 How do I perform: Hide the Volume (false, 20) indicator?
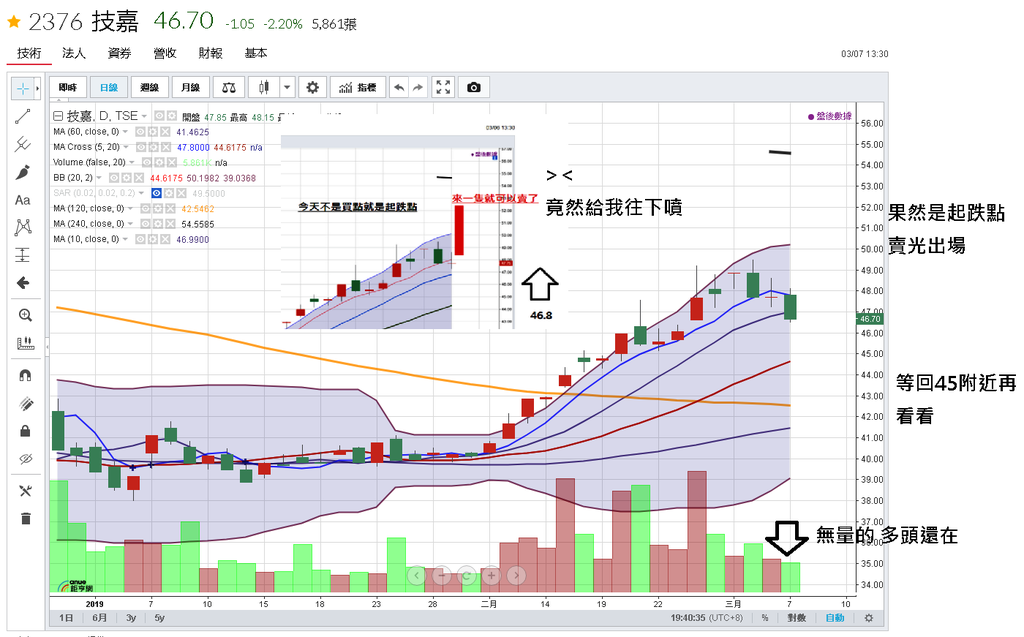pos(146,162)
